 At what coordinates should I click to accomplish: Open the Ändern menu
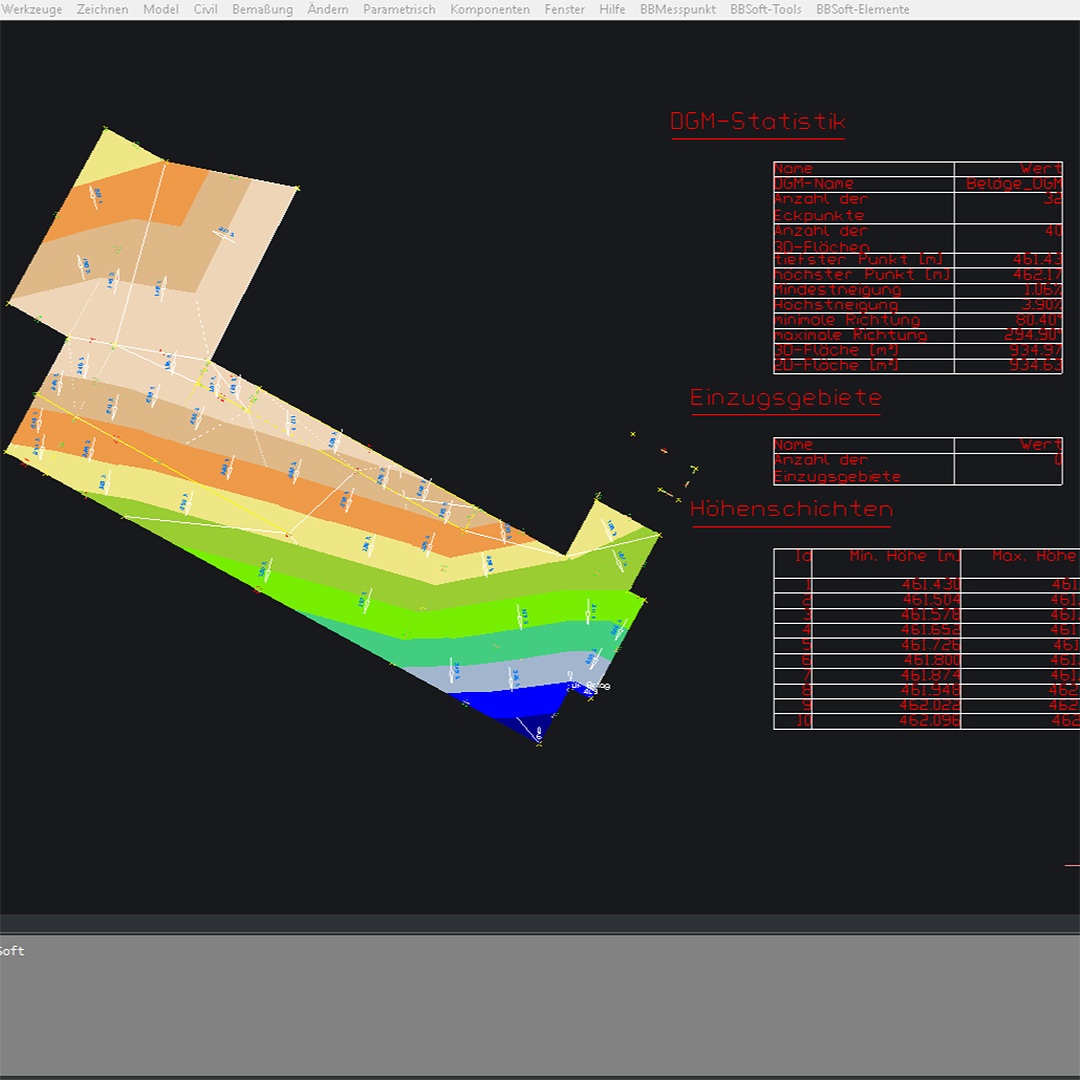(x=328, y=9)
